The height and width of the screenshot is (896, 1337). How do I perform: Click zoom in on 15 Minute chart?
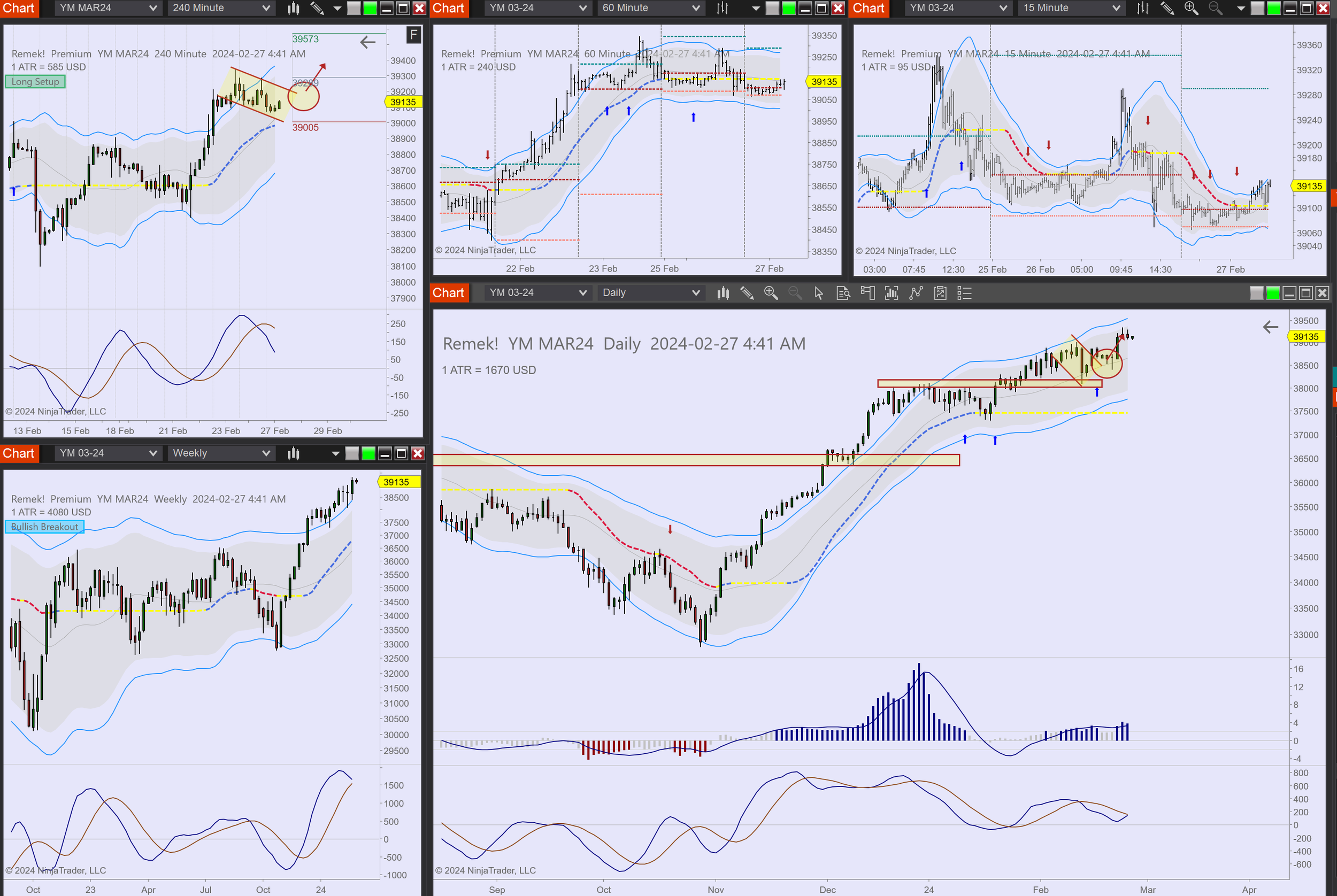[x=1191, y=8]
